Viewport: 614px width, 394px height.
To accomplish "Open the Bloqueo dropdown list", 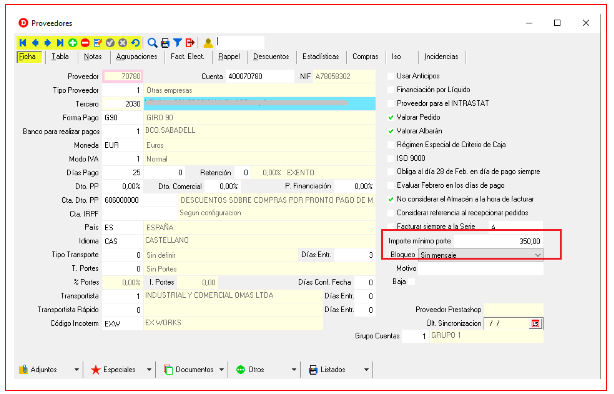I will click(480, 255).
